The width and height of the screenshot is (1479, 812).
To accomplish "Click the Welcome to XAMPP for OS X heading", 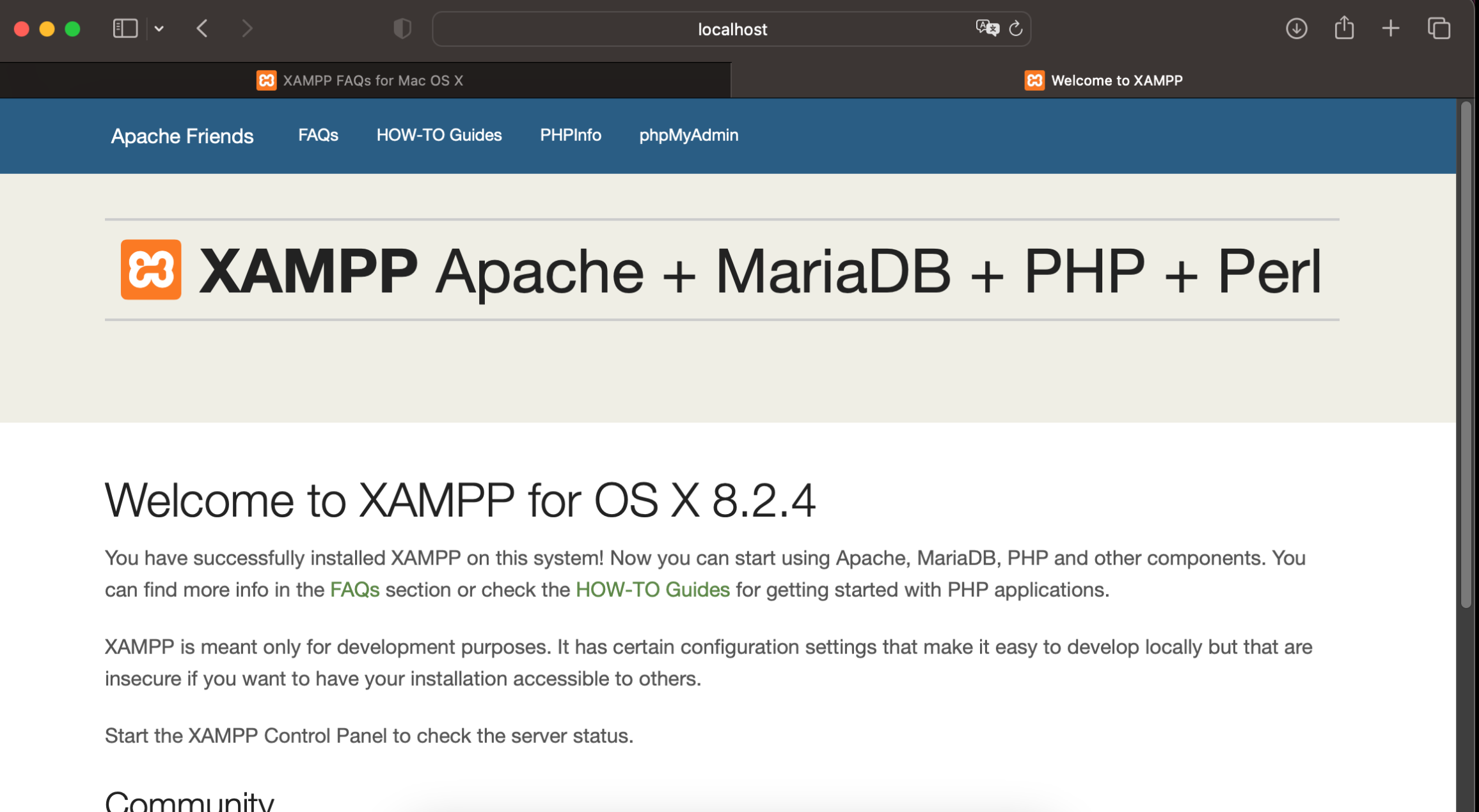I will coord(461,500).
